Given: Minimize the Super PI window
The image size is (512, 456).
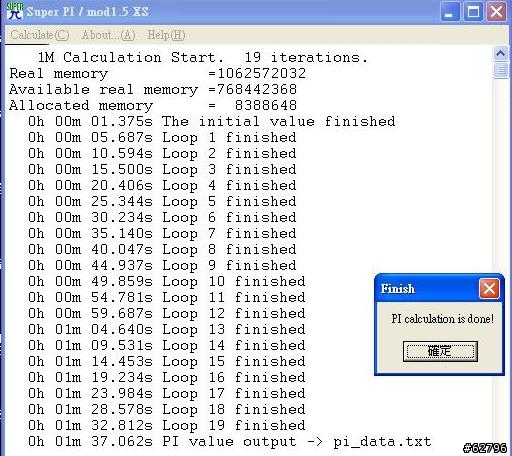Looking at the screenshot, I should point(450,12).
